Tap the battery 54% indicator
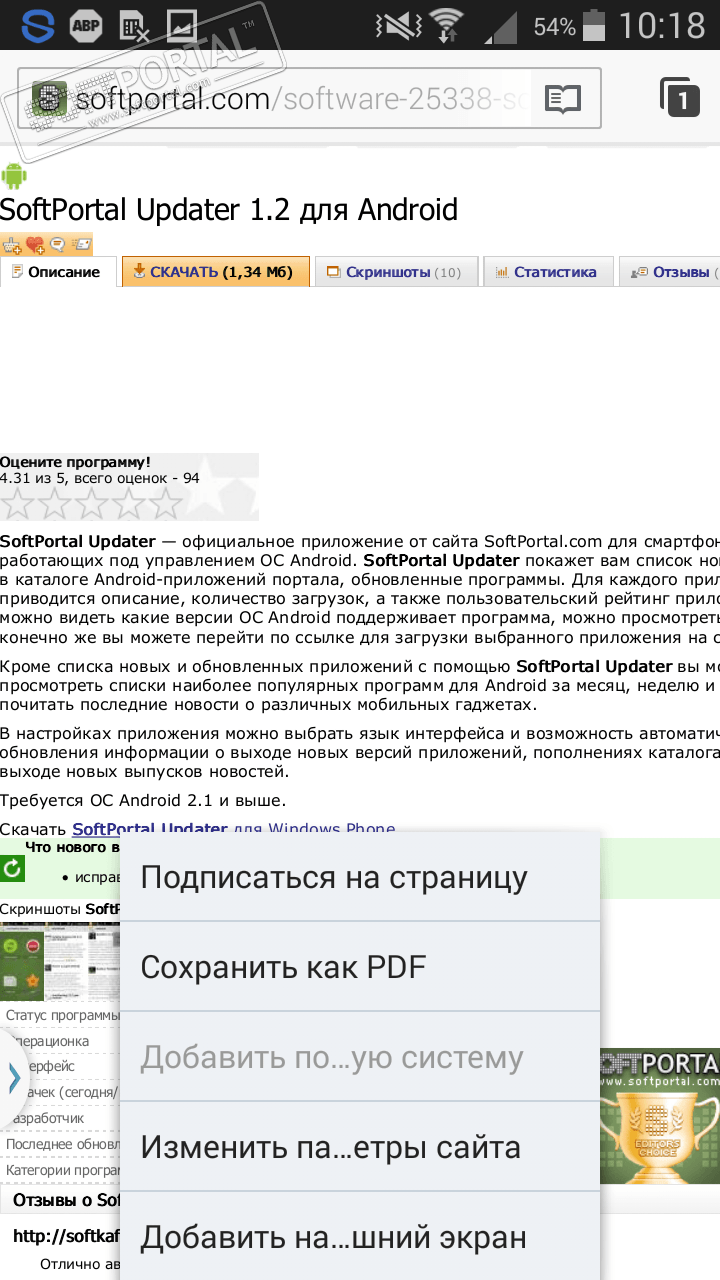The height and width of the screenshot is (1280, 720). point(570,25)
